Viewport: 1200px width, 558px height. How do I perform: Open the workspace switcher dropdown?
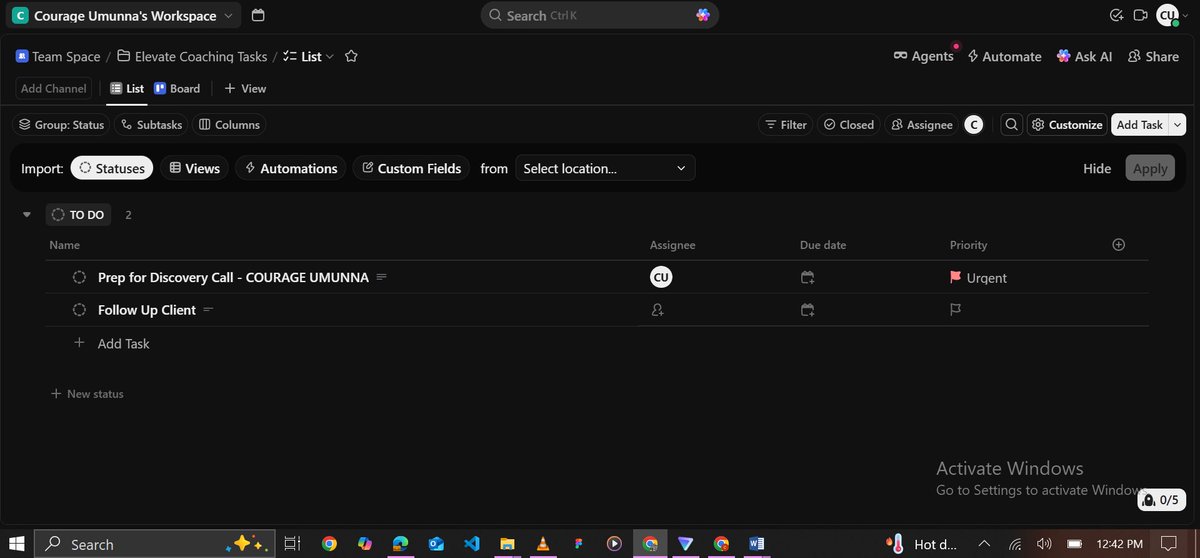(125, 16)
